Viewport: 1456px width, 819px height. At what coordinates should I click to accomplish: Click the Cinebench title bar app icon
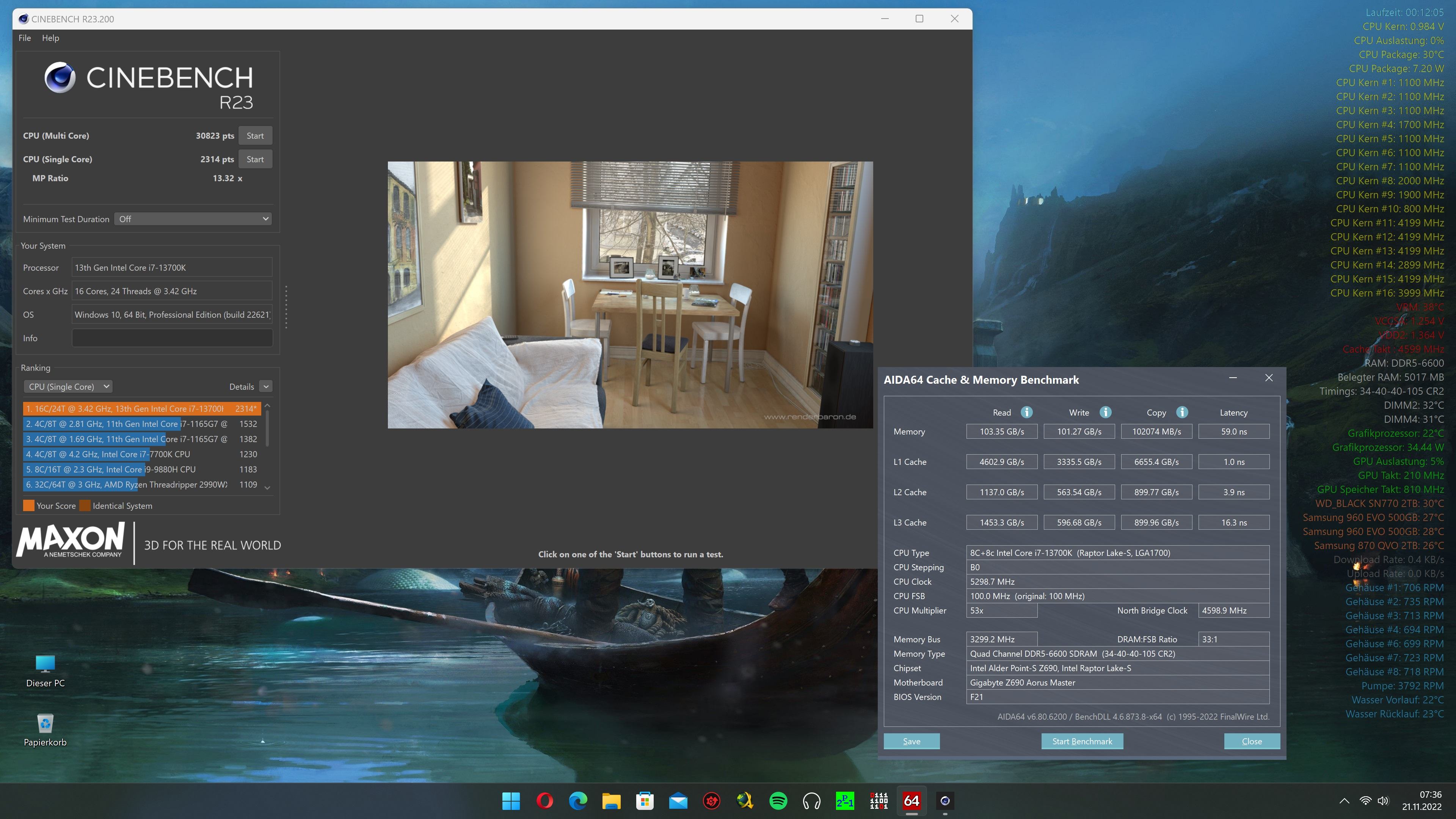[23, 19]
